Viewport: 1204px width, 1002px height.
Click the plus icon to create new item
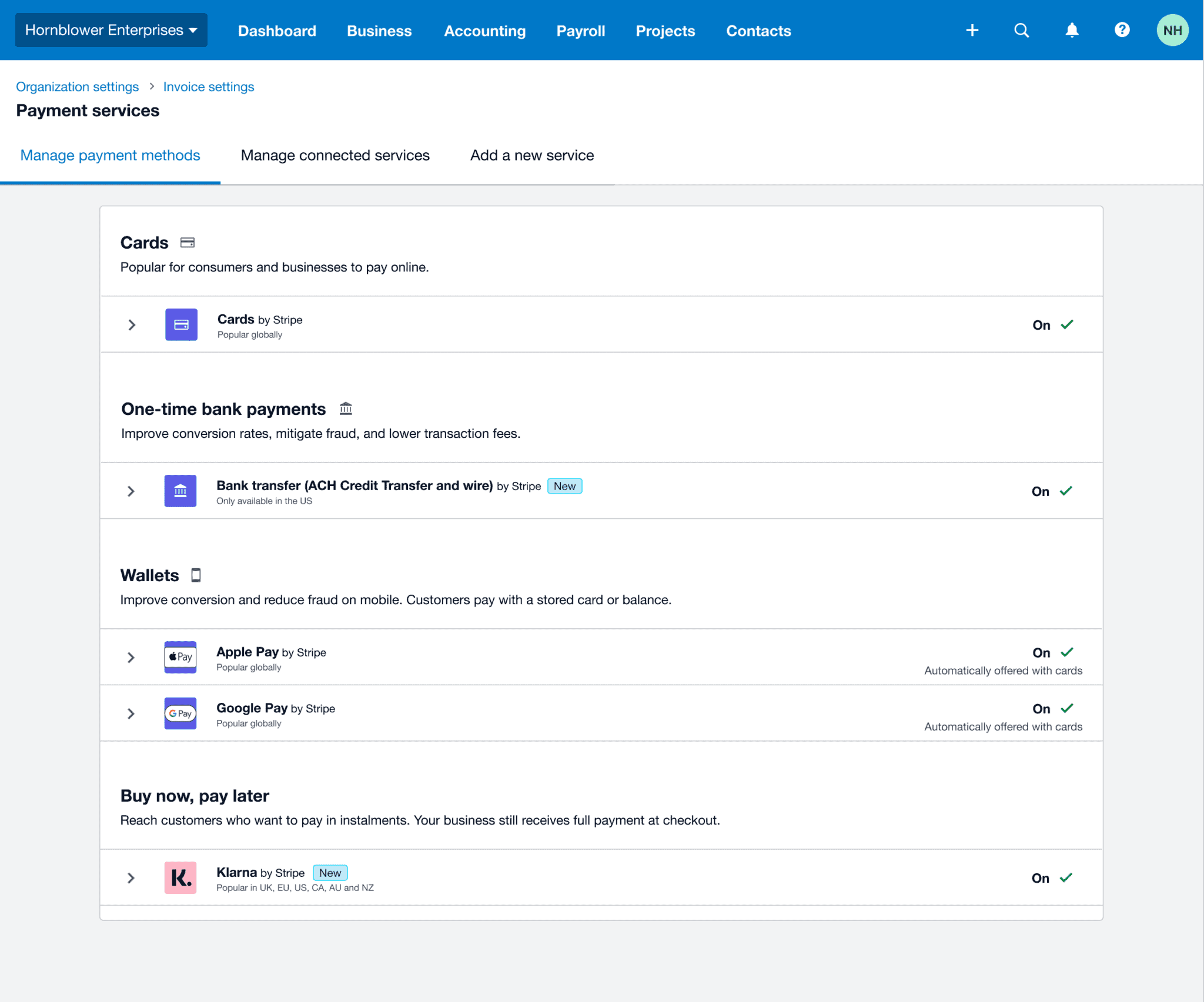(x=972, y=30)
